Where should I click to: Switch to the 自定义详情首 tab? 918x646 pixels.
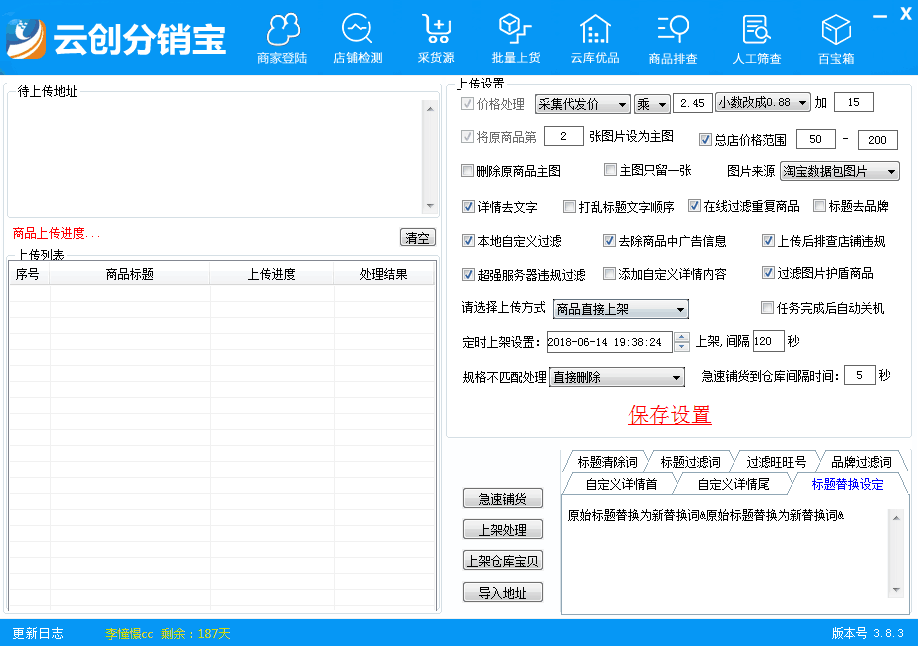point(621,484)
